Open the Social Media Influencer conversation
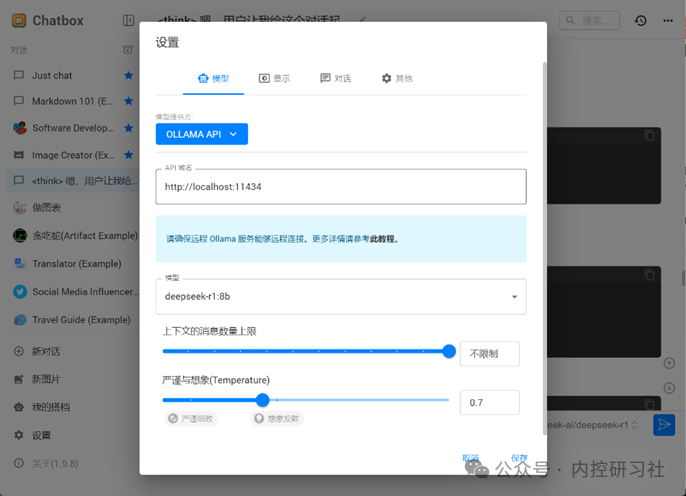The width and height of the screenshot is (686, 496). [72, 292]
